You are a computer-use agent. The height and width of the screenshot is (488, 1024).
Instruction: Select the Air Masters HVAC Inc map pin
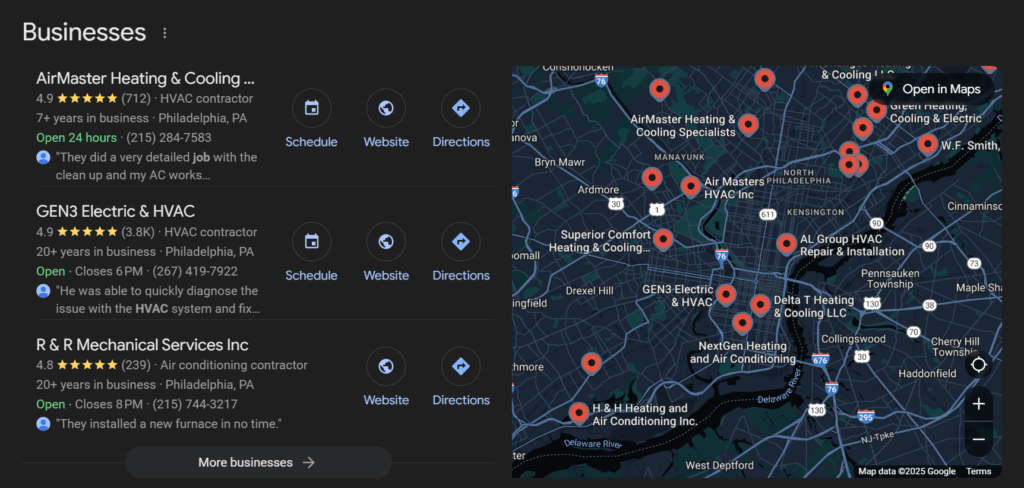691,187
